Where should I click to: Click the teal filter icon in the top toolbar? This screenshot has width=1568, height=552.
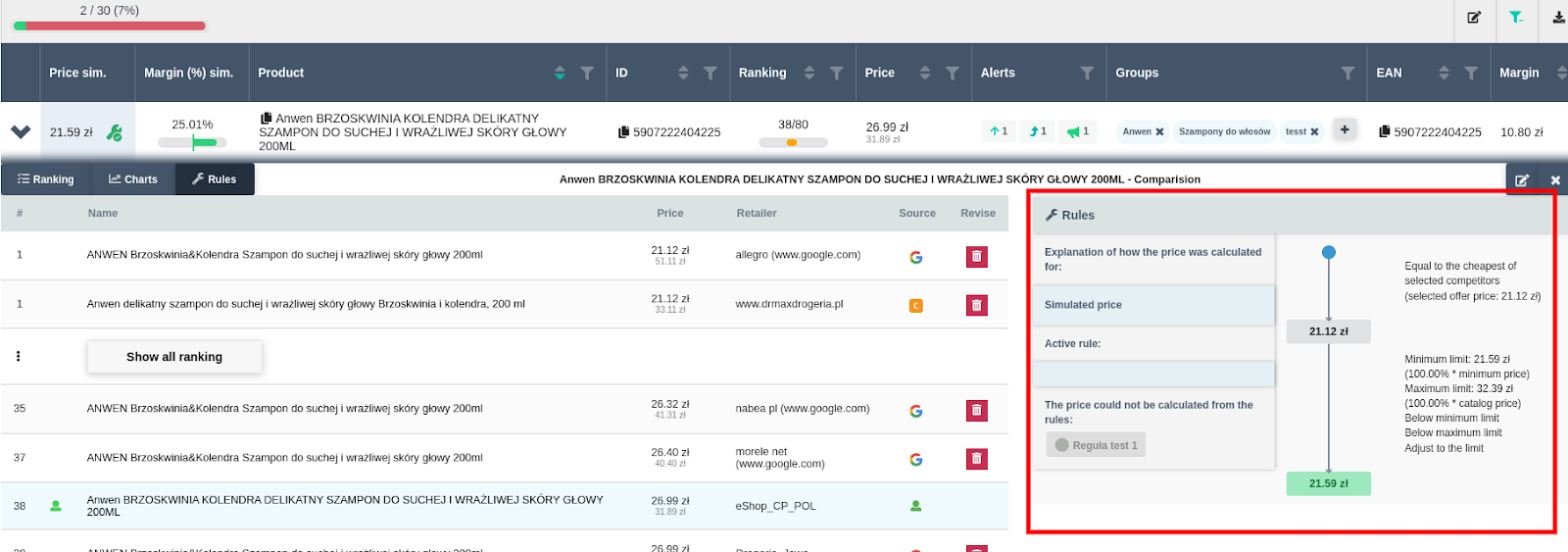(1516, 17)
